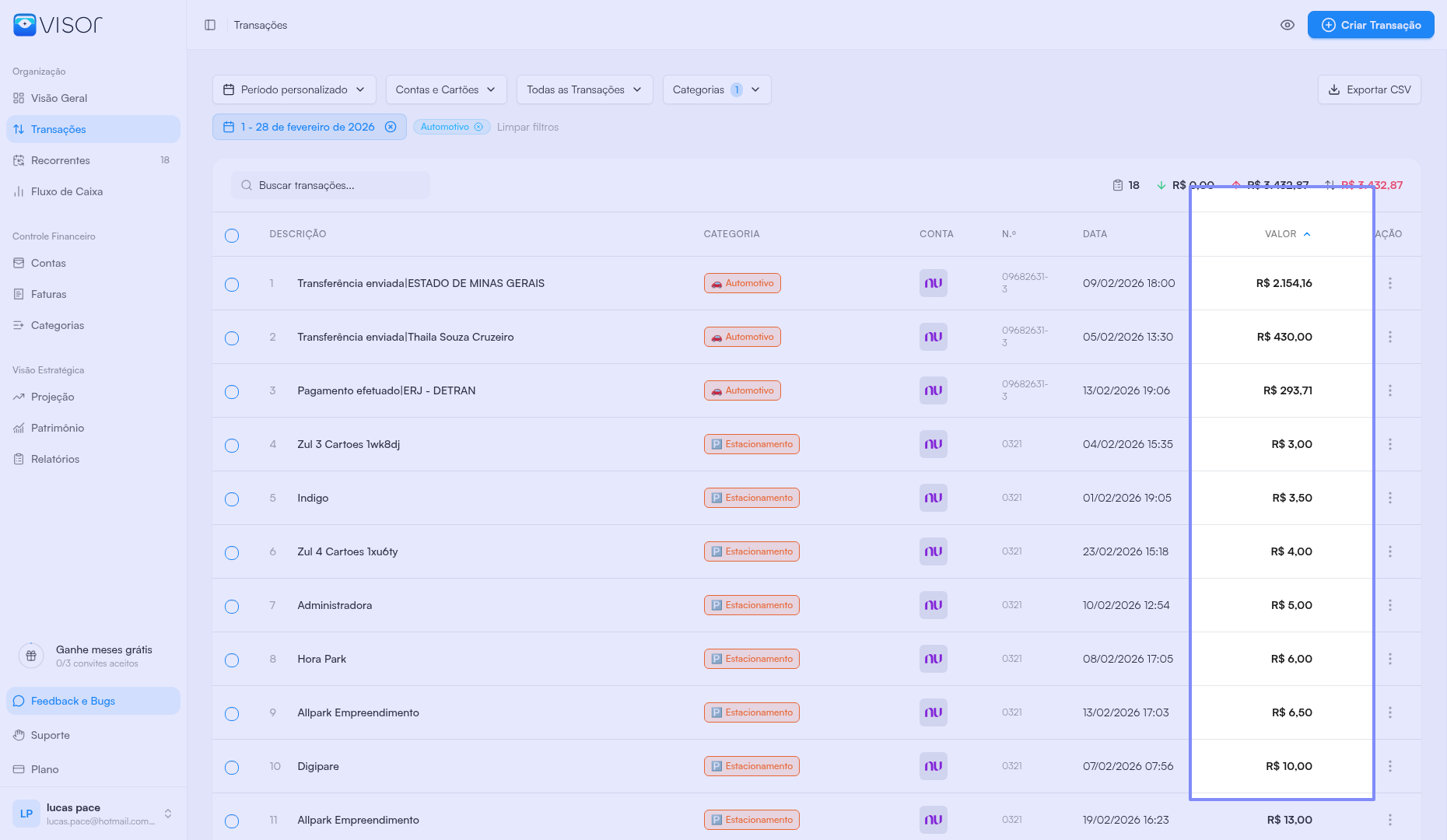The height and width of the screenshot is (840, 1447).
Task: Click the Criar Transação button
Action: (1370, 25)
